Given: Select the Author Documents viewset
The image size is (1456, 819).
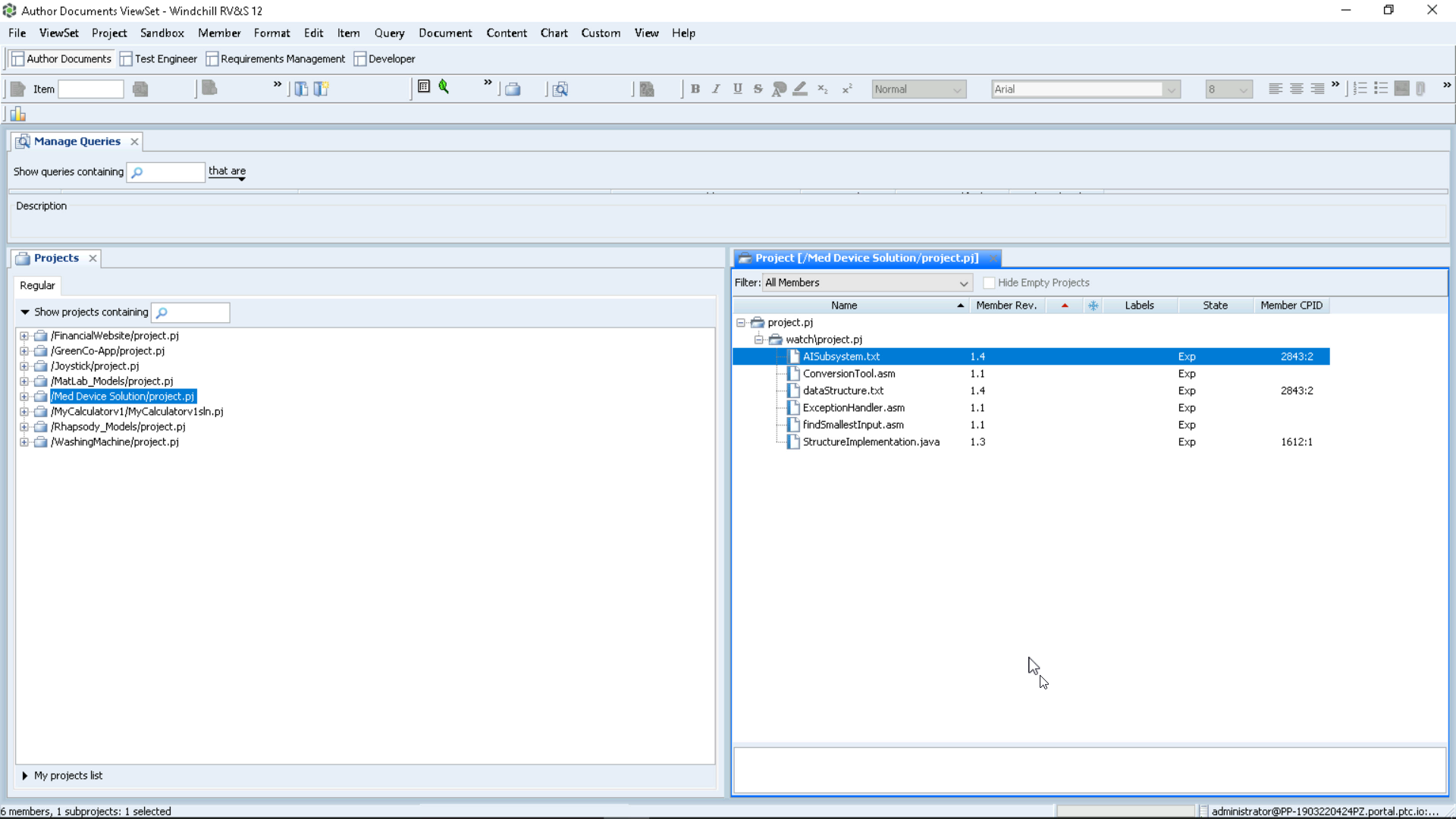Looking at the screenshot, I should (x=61, y=59).
